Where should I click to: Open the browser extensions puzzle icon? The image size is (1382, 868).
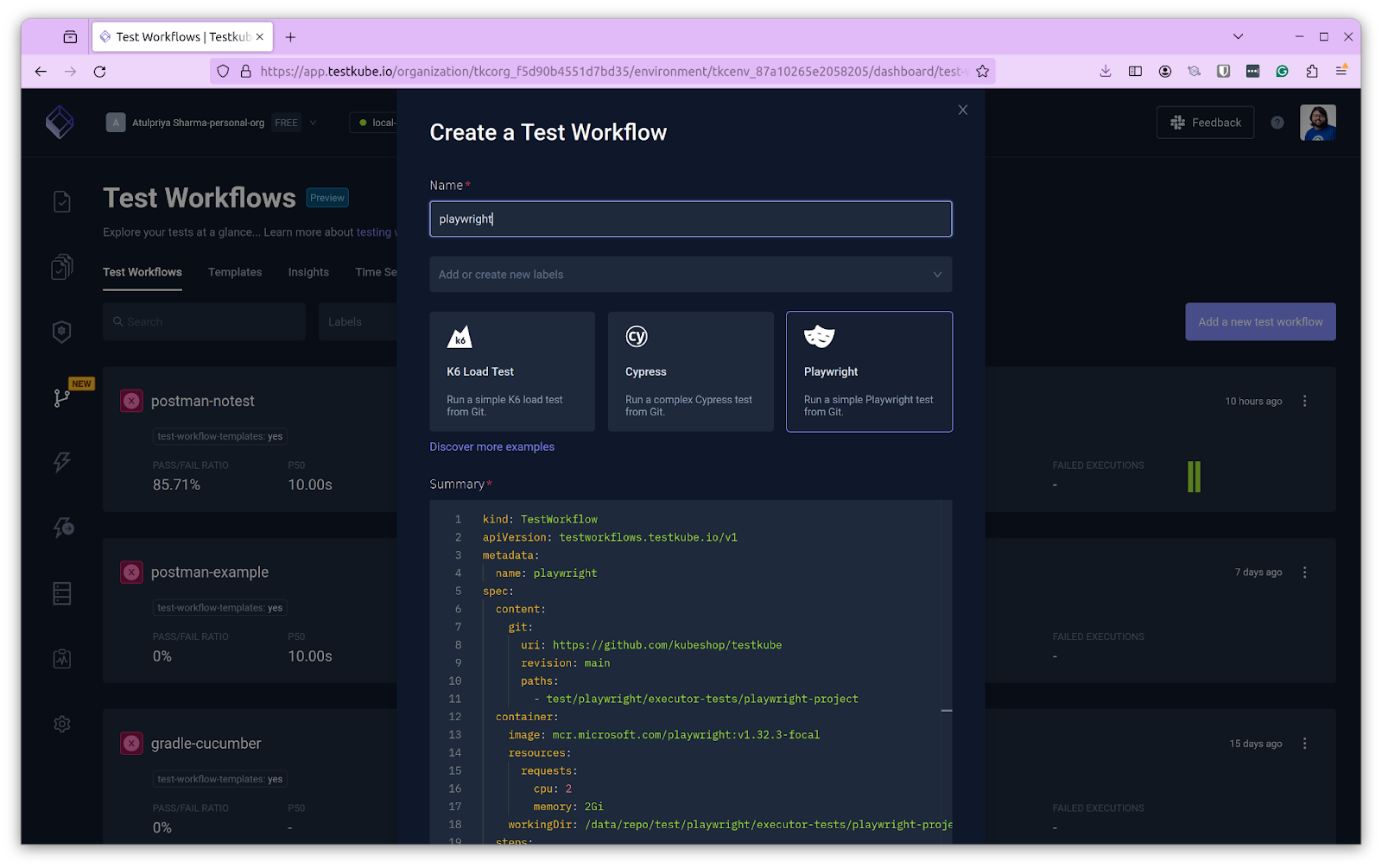1311,72
